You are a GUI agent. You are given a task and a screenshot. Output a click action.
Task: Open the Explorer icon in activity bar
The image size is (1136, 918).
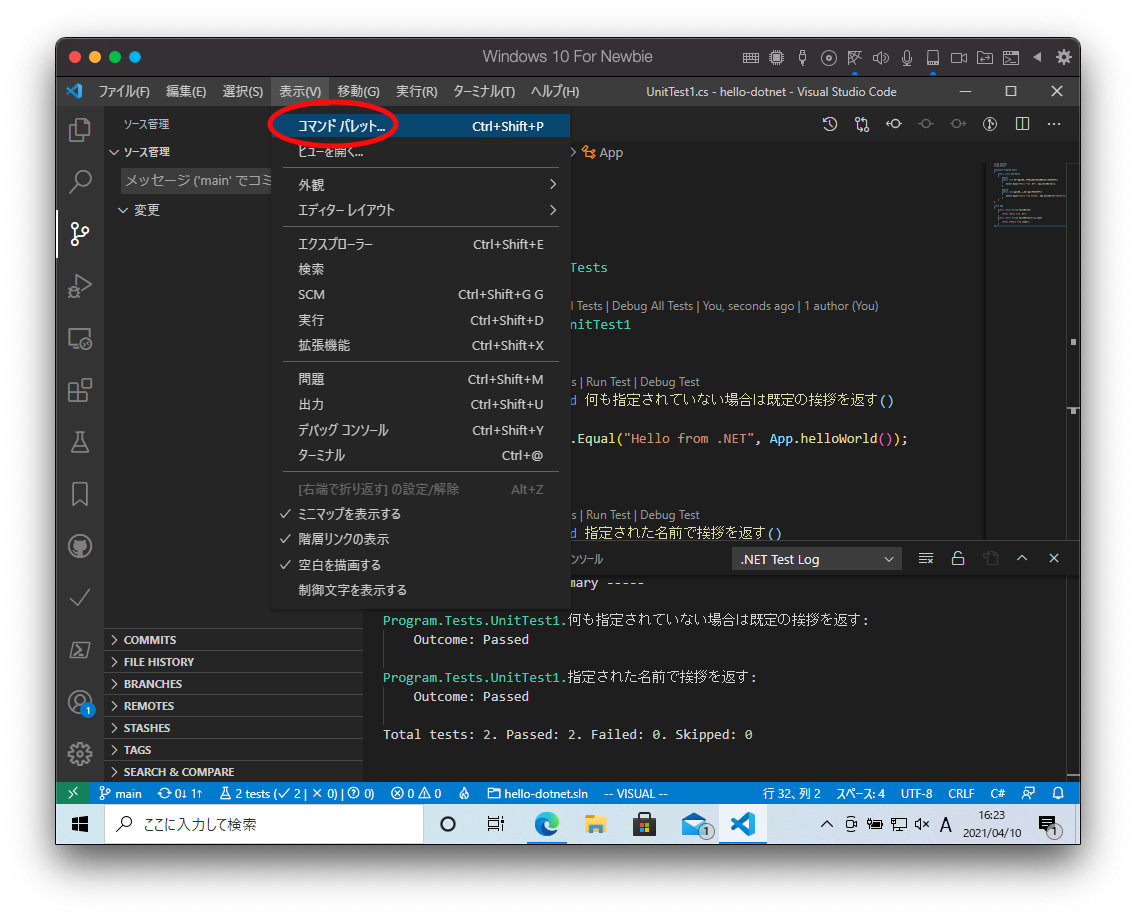point(80,130)
